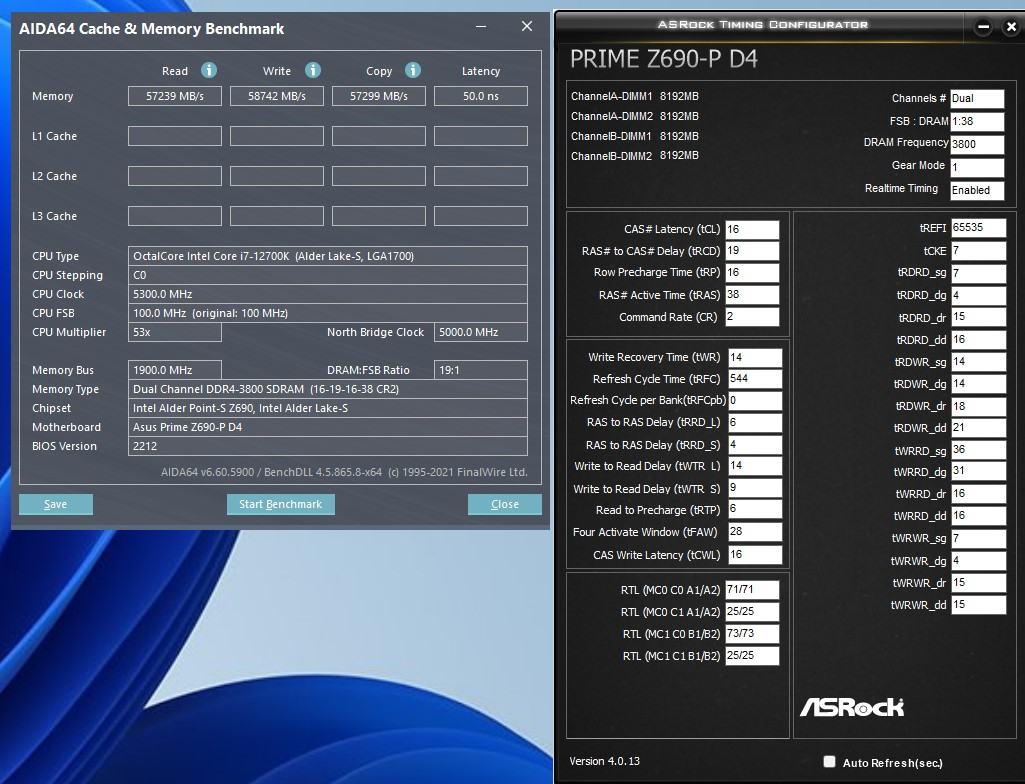Click the Refresh Cycle Time (tRFC) field
Image resolution: width=1025 pixels, height=784 pixels.
[x=755, y=379]
